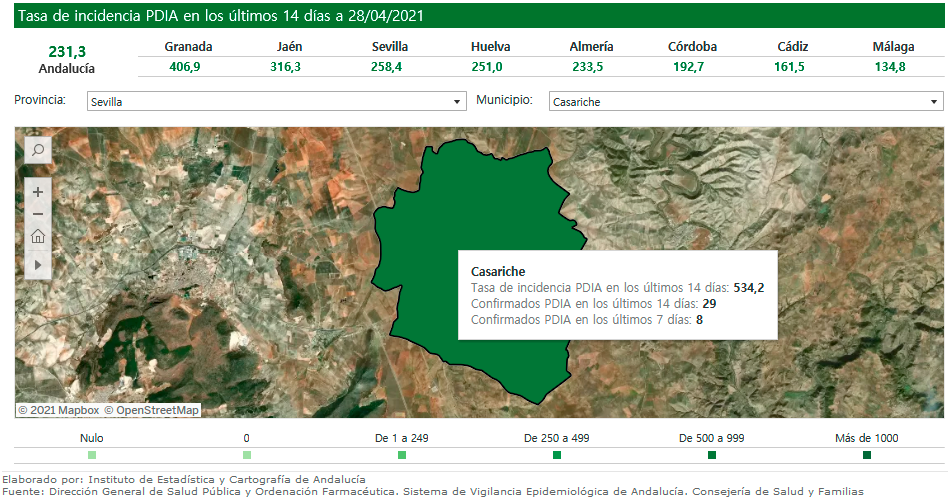The image size is (948, 504).
Task: Click the Andalucía total 231,3 figure
Action: coord(67,51)
